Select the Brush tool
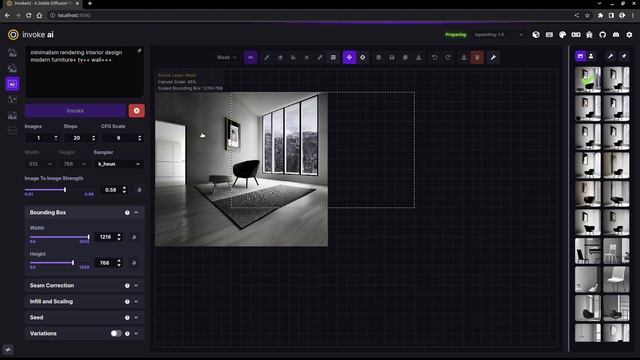640x360 pixels. click(267, 58)
